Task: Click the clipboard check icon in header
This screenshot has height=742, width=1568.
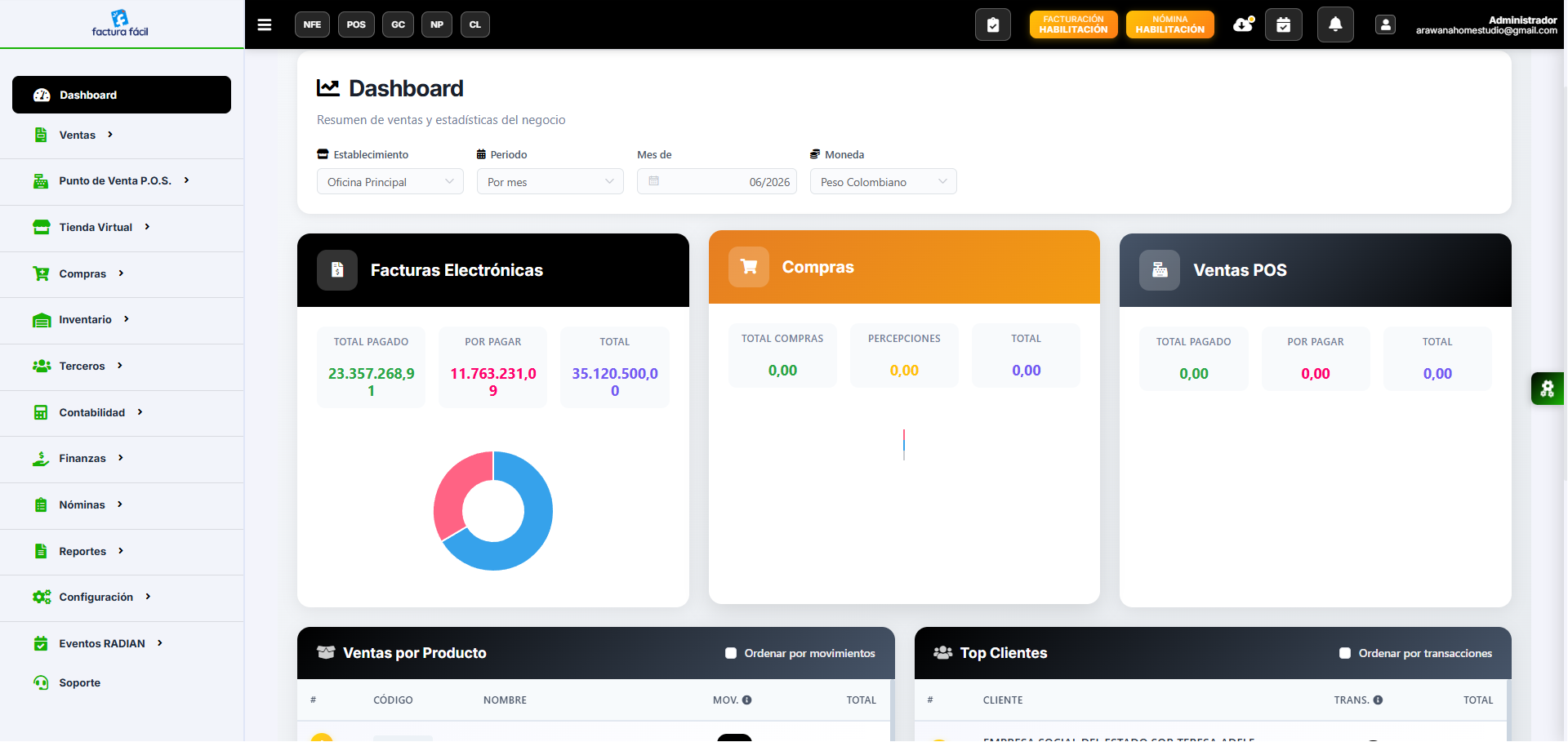Action: click(x=993, y=24)
